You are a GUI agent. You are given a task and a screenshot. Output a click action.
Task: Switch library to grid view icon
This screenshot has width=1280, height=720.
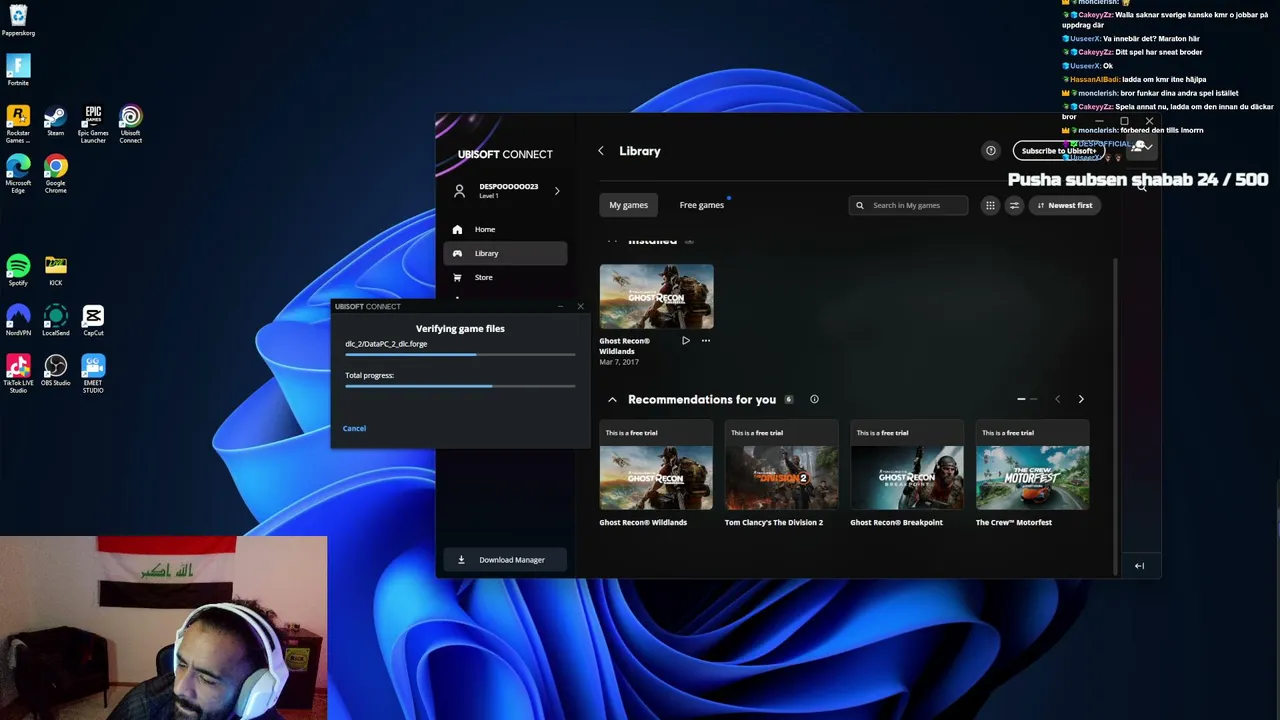(x=990, y=205)
